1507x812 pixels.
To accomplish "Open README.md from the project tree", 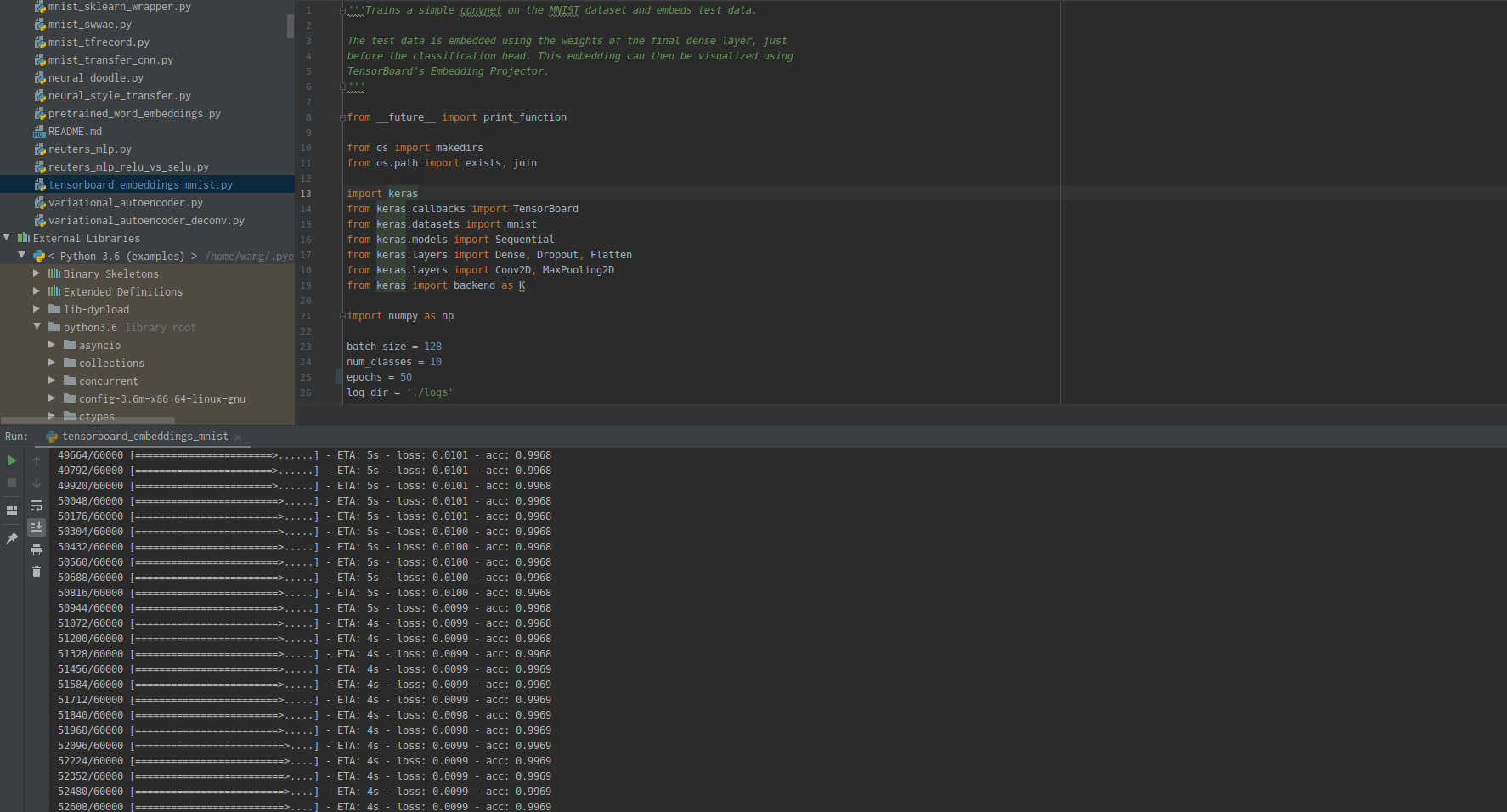I will pyautogui.click(x=76, y=131).
